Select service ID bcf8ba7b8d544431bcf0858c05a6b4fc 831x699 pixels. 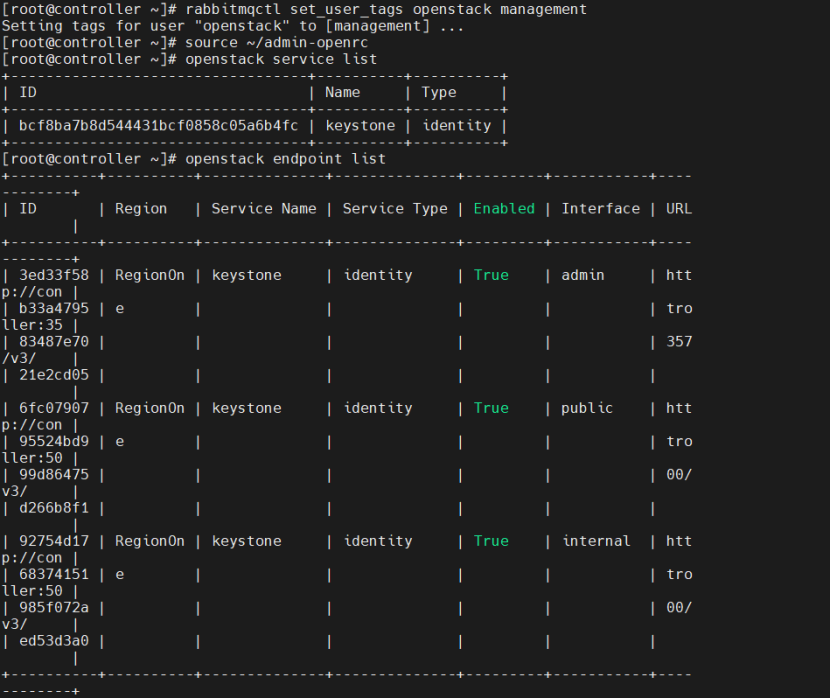coord(158,126)
